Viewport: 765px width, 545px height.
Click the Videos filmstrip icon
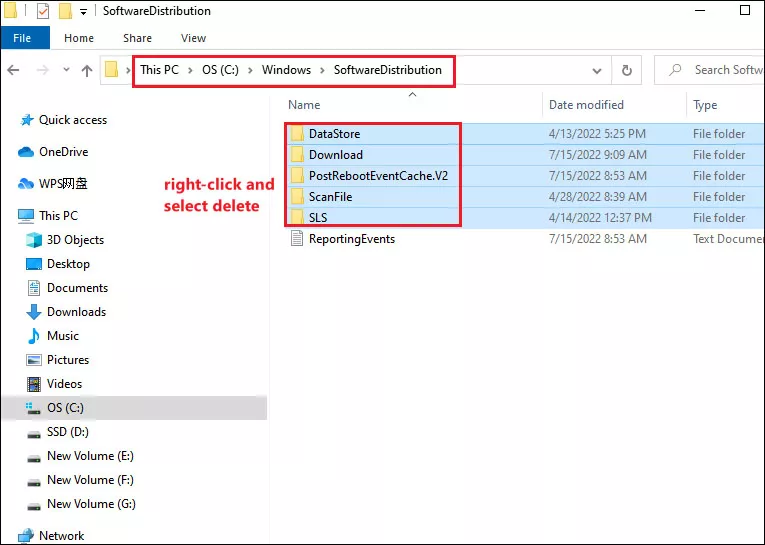point(34,384)
